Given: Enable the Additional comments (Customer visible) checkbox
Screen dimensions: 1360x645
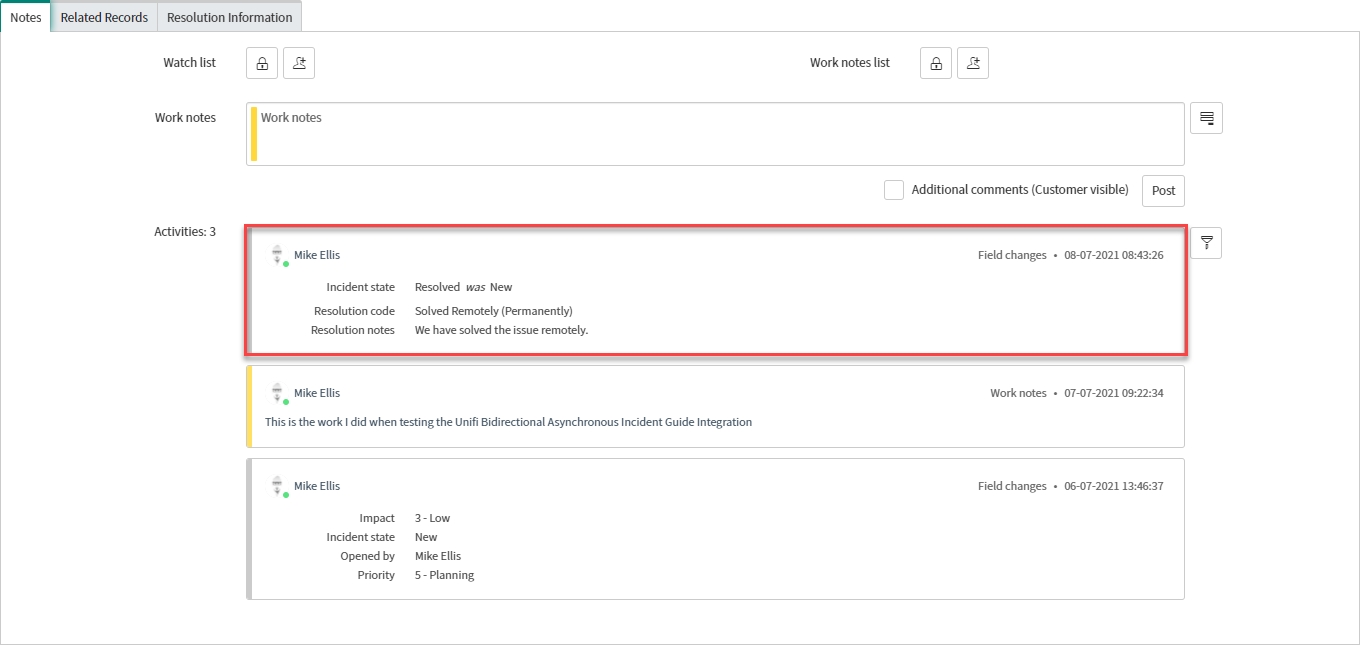Looking at the screenshot, I should coord(894,190).
